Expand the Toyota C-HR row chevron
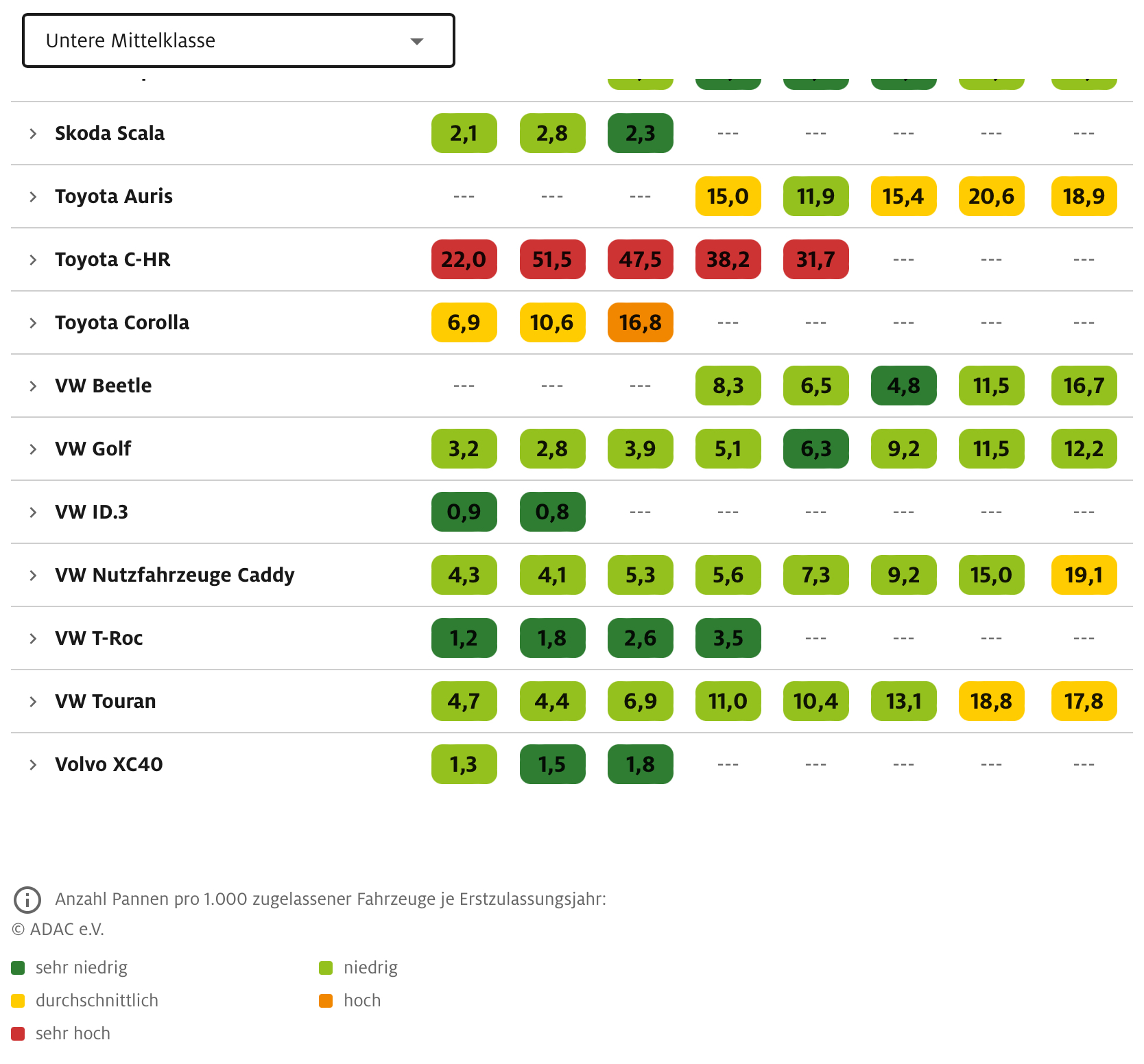This screenshot has height=1064, width=1144. click(33, 260)
